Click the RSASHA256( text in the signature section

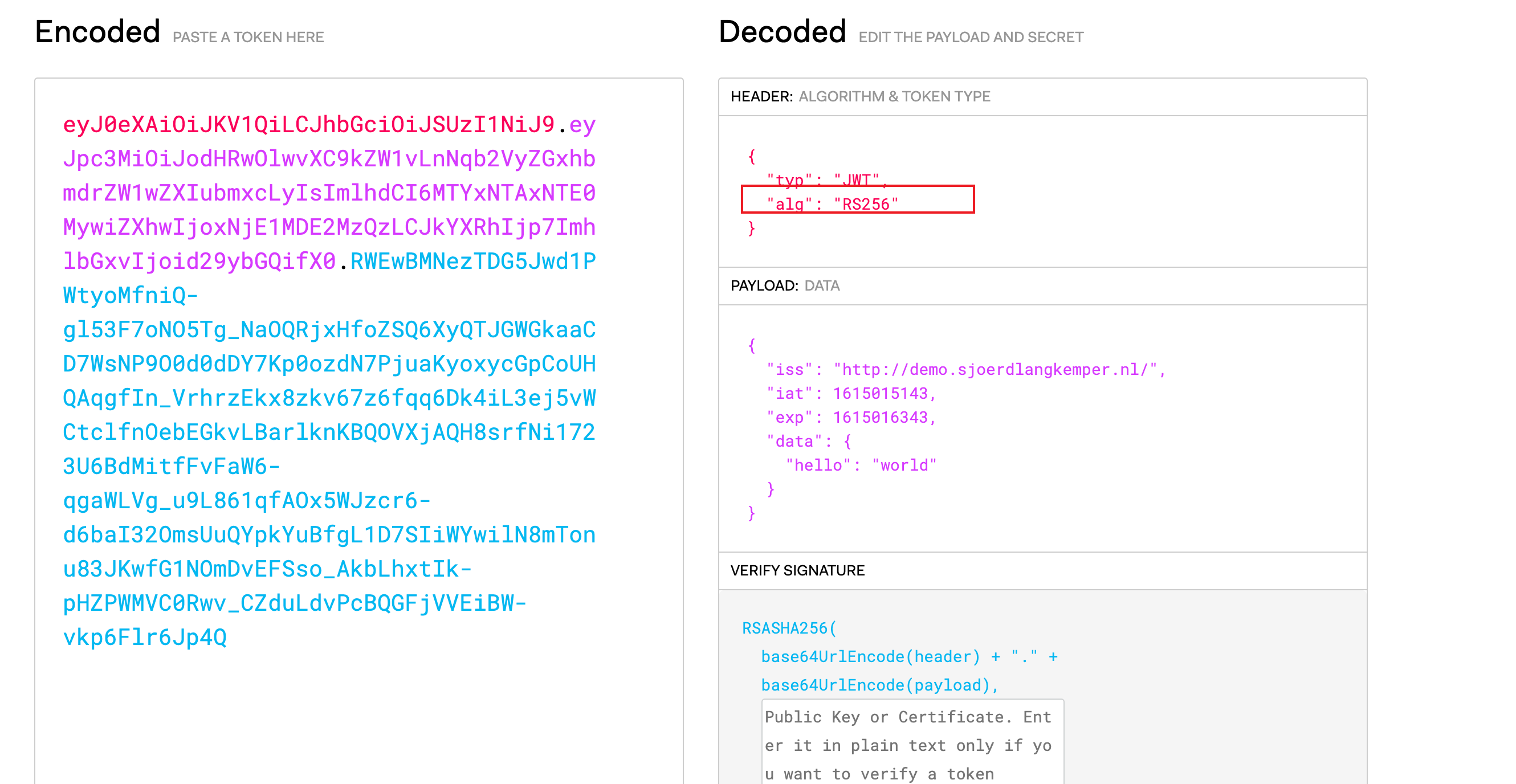pyautogui.click(x=789, y=628)
